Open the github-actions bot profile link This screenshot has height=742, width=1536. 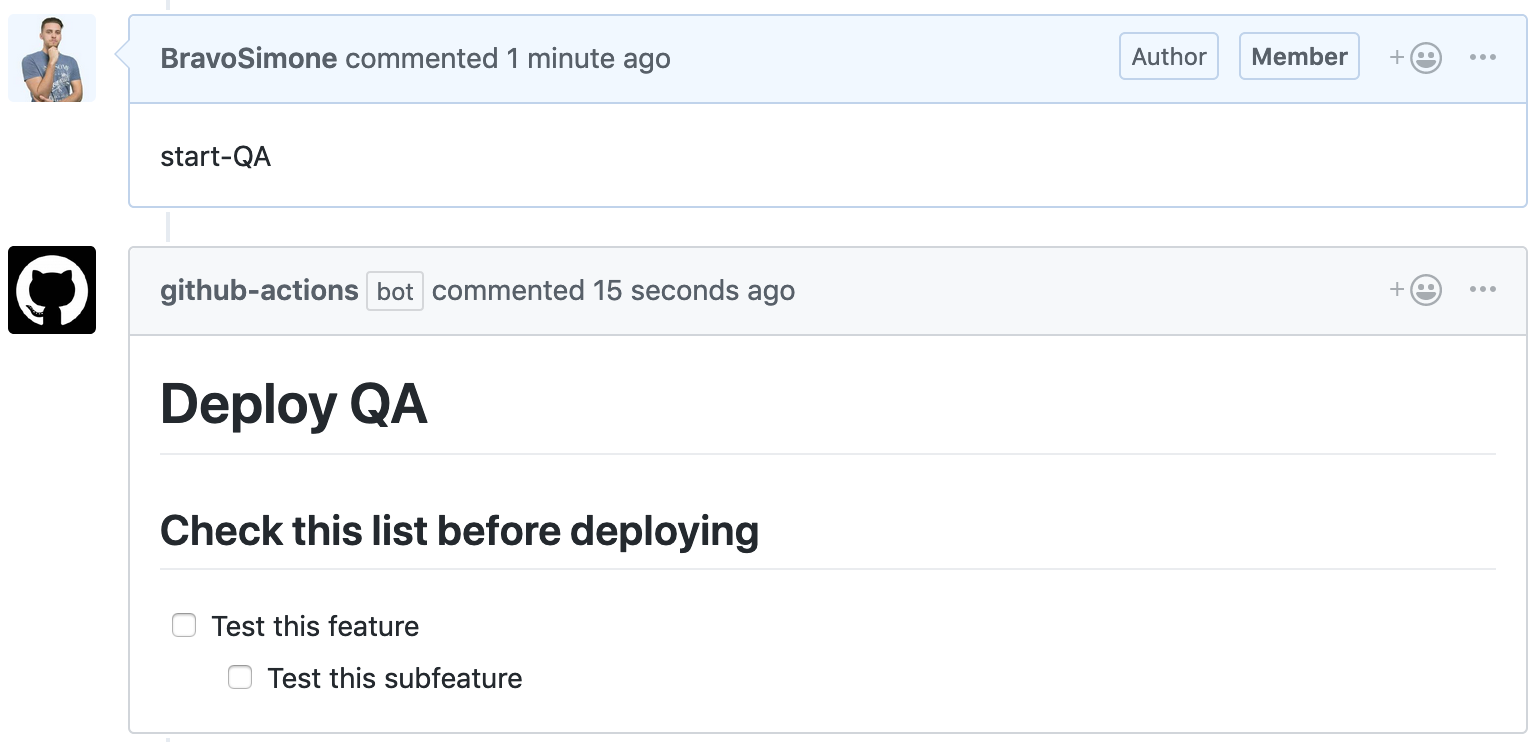(258, 290)
